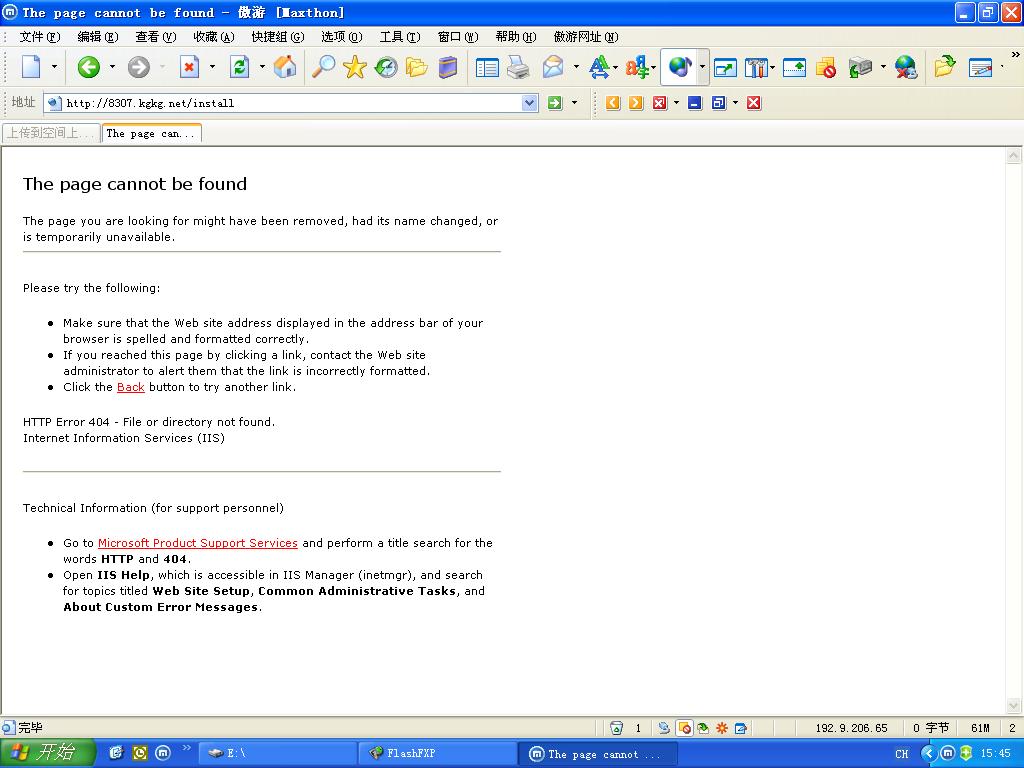Open the folders icon in the toolbar
The height and width of the screenshot is (768, 1024).
point(417,67)
